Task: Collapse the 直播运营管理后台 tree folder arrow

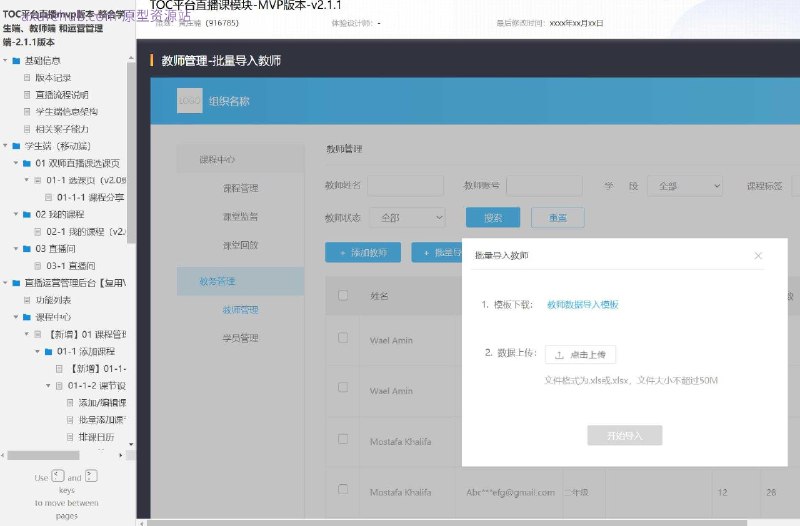Action: [5, 283]
